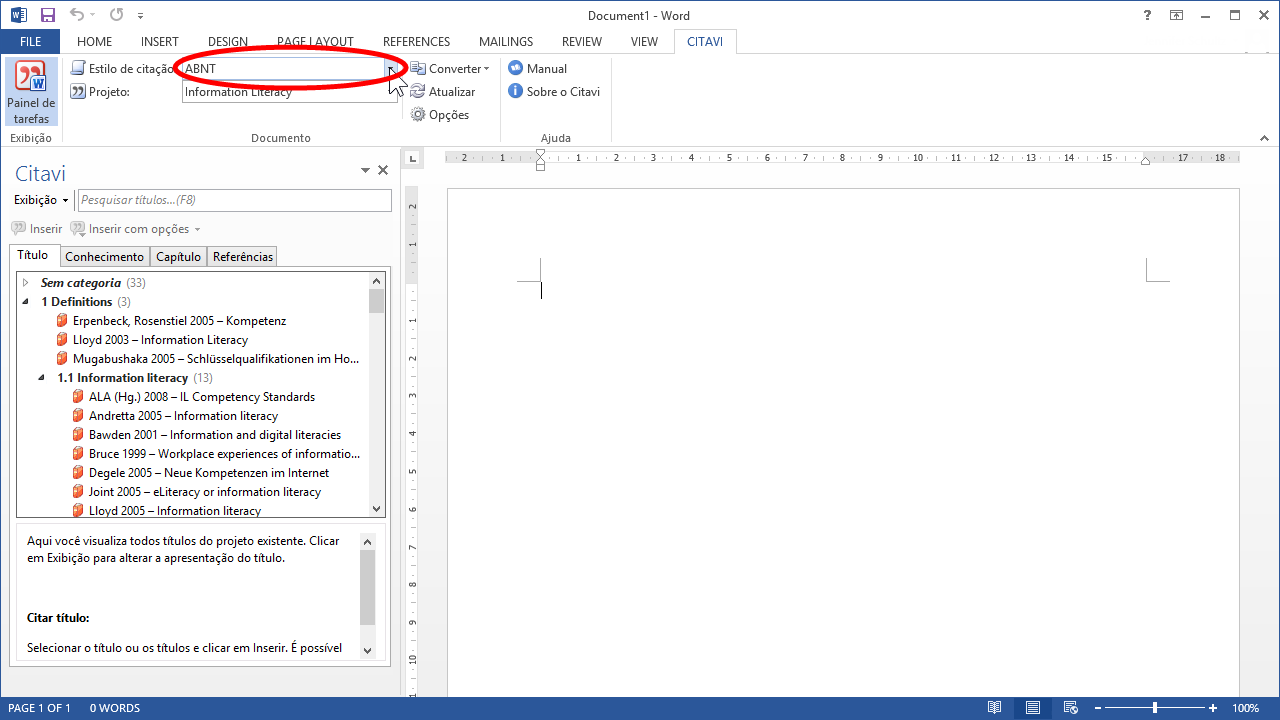Open Ribbon Display Options icon
The width and height of the screenshot is (1280, 720).
[1177, 15]
